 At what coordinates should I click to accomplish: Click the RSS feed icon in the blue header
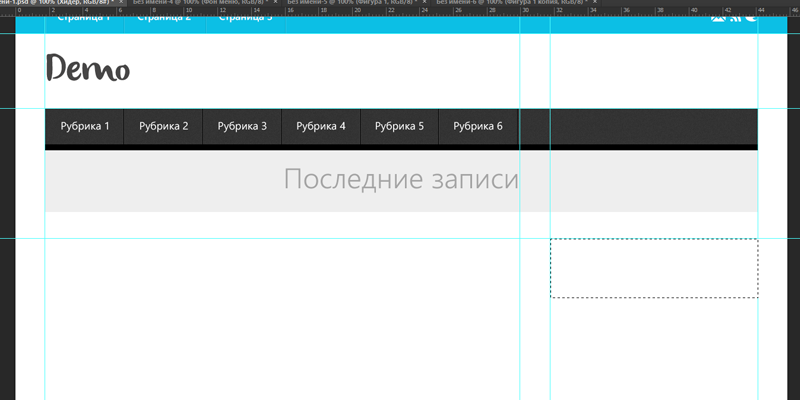(x=735, y=18)
